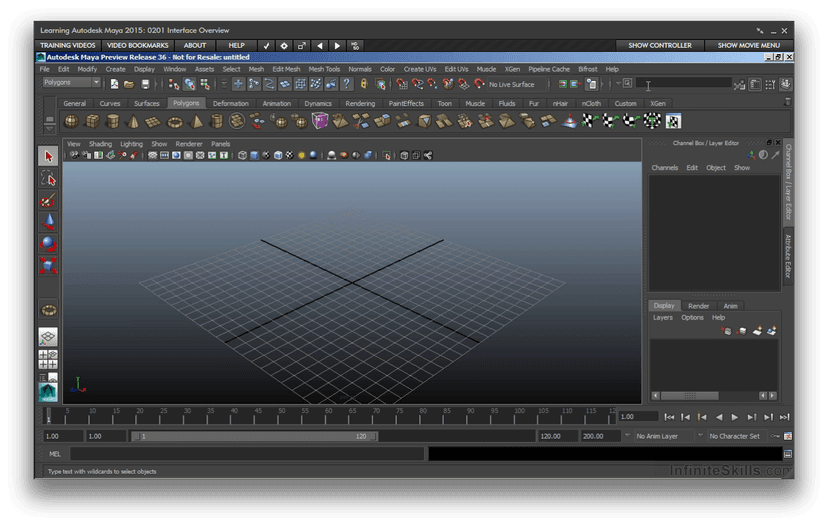Click the SHOW CONTROLLER button
This screenshot has height=526, width=828.
pyautogui.click(x=660, y=45)
